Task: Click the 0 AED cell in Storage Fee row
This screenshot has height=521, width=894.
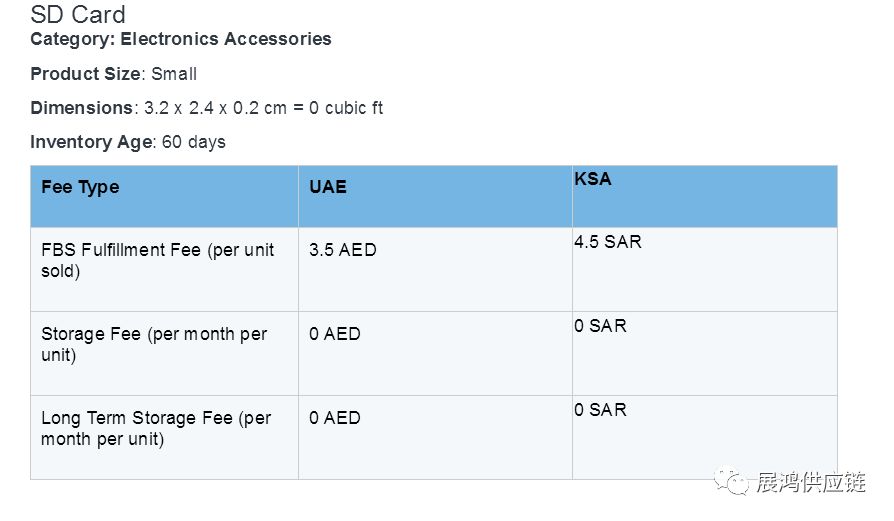Action: (x=334, y=334)
